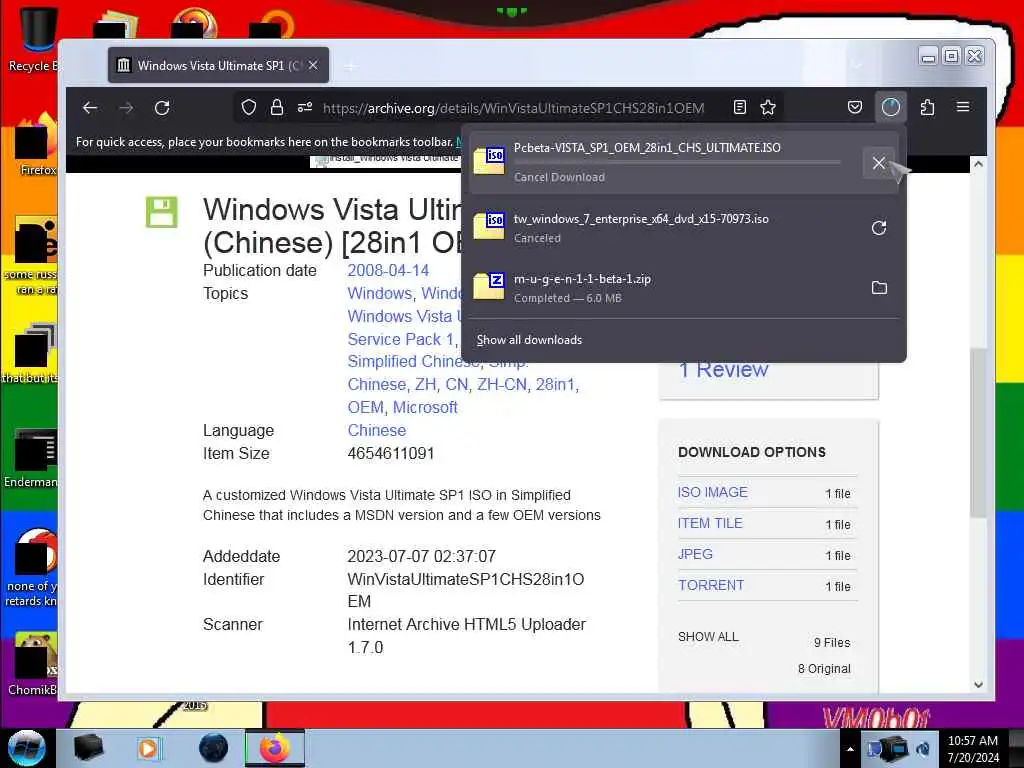1024x768 pixels.
Task: Open the dark globe taskbar icon
Action: click(x=213, y=748)
